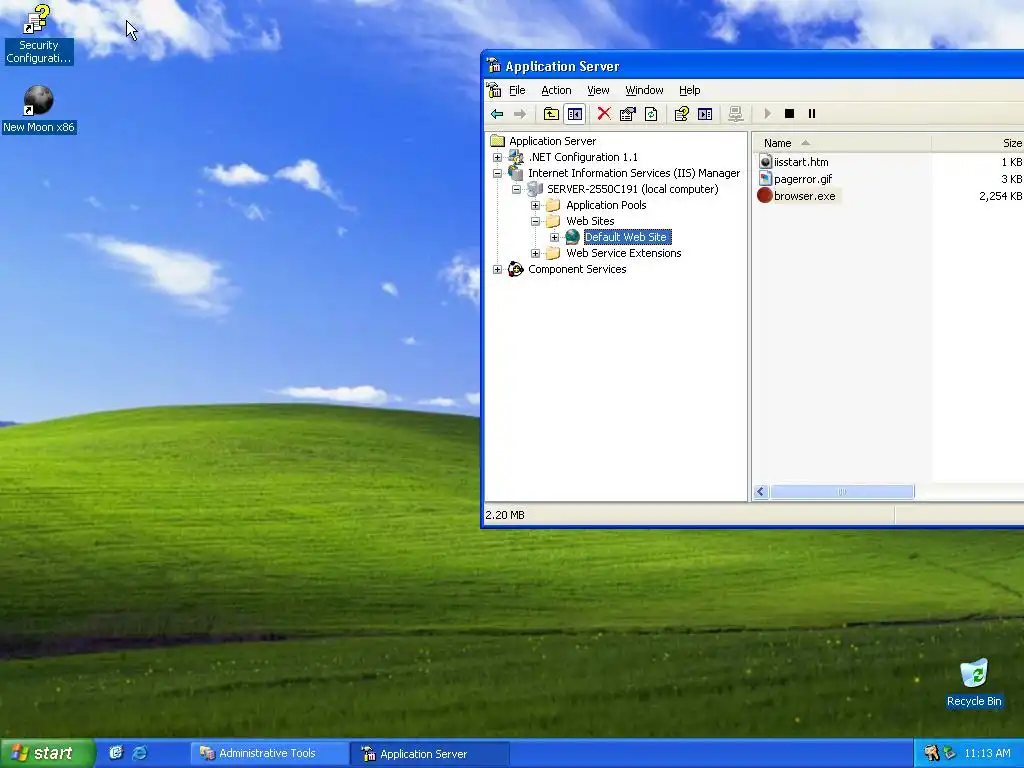Click the Application Server title bar icon
The height and width of the screenshot is (768, 1024).
[x=494, y=65]
